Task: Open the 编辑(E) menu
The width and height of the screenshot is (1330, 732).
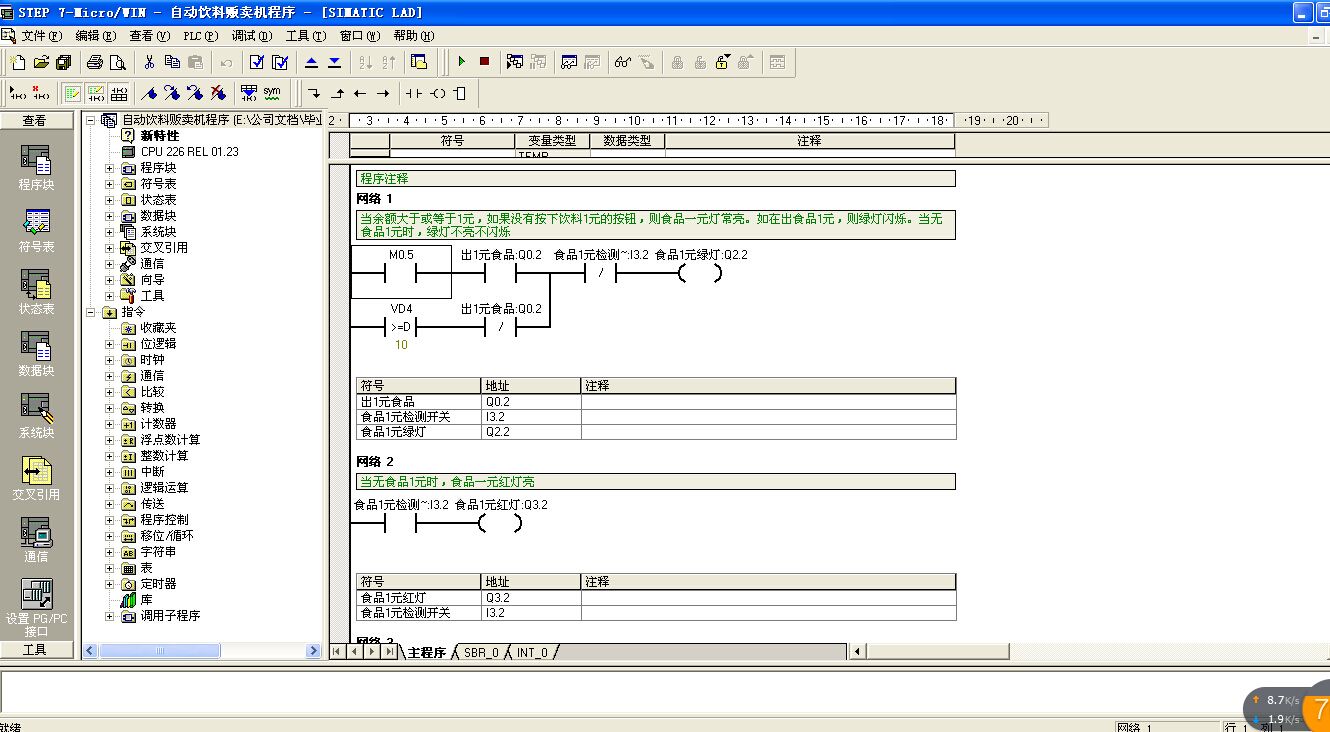Action: pyautogui.click(x=95, y=35)
